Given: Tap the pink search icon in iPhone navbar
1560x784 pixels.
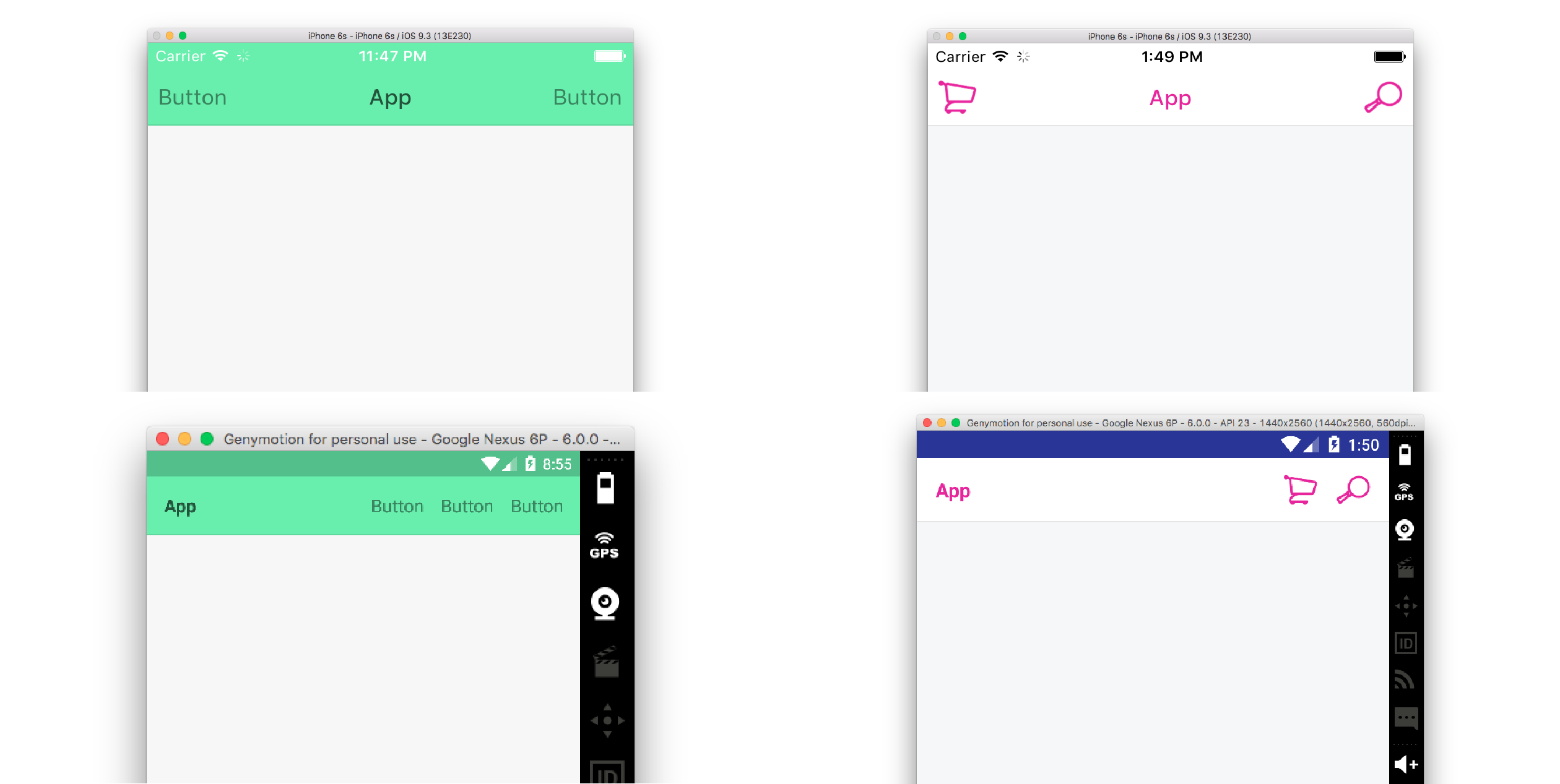Looking at the screenshot, I should click(x=1383, y=97).
